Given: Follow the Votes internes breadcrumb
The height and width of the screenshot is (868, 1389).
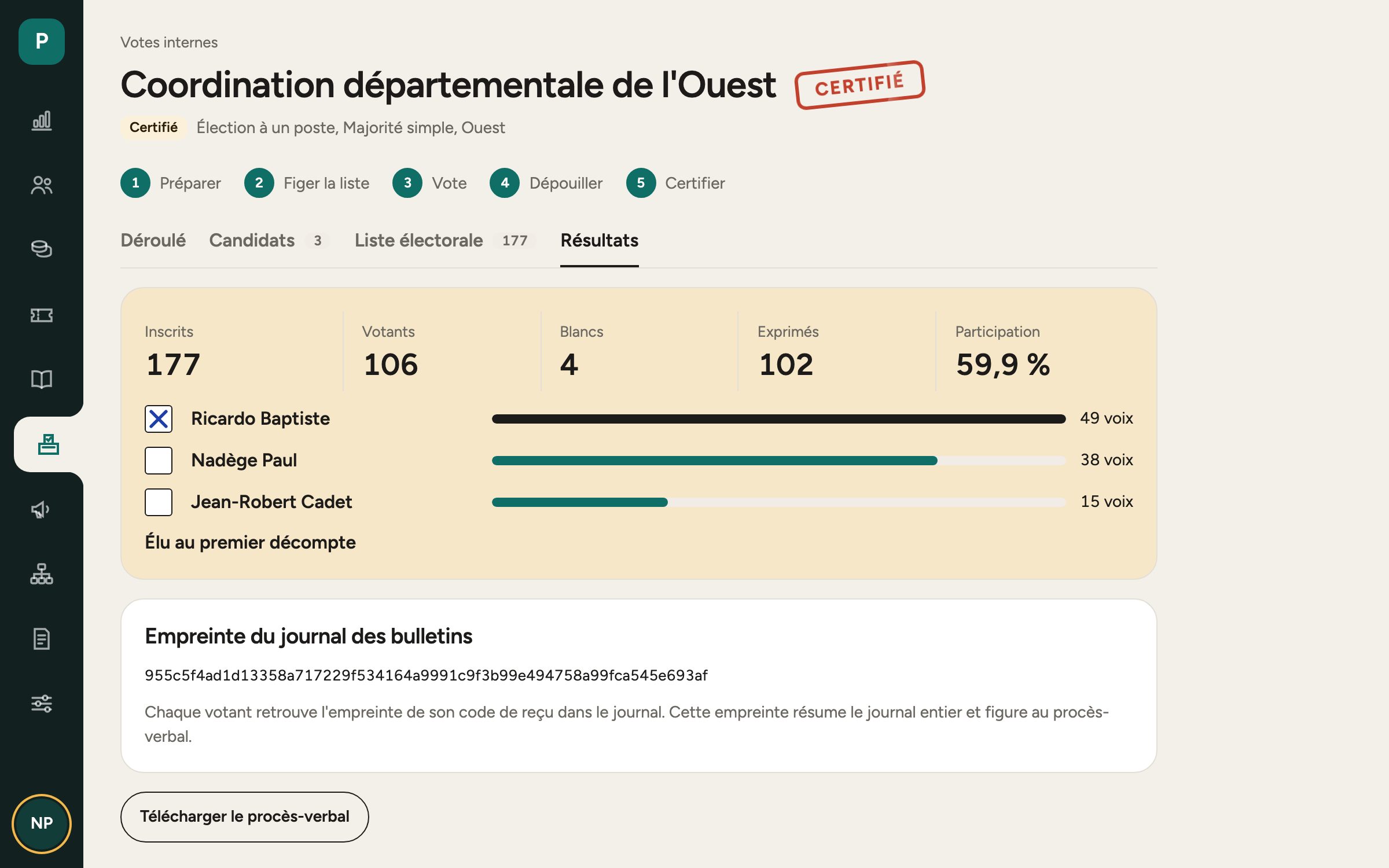Looking at the screenshot, I should [x=169, y=42].
